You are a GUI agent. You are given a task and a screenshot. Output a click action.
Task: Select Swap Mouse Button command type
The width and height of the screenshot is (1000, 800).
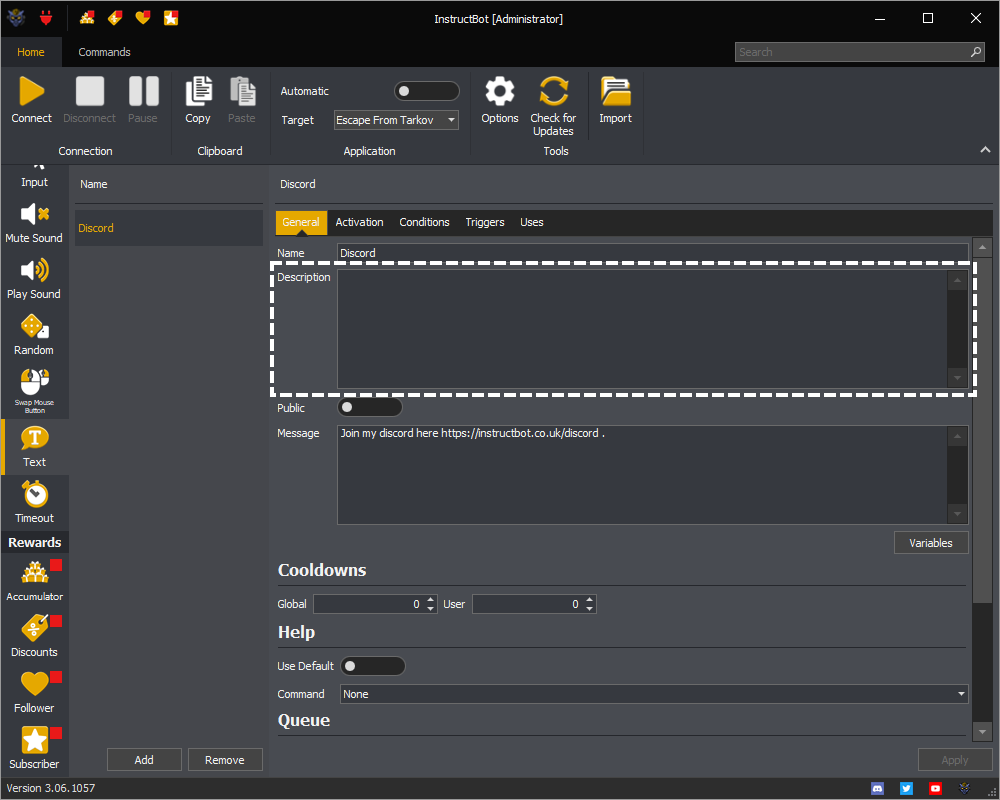(x=34, y=390)
